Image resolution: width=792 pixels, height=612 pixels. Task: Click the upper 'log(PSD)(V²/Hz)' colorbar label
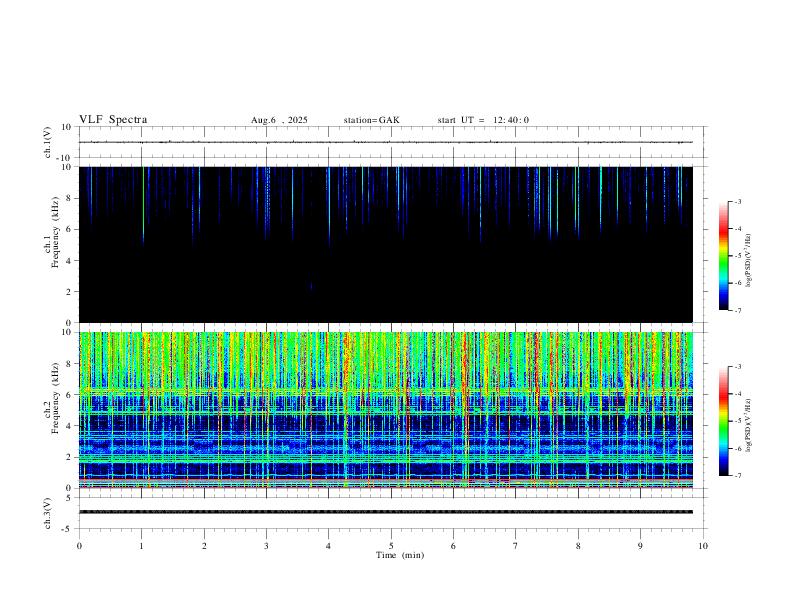748,260
